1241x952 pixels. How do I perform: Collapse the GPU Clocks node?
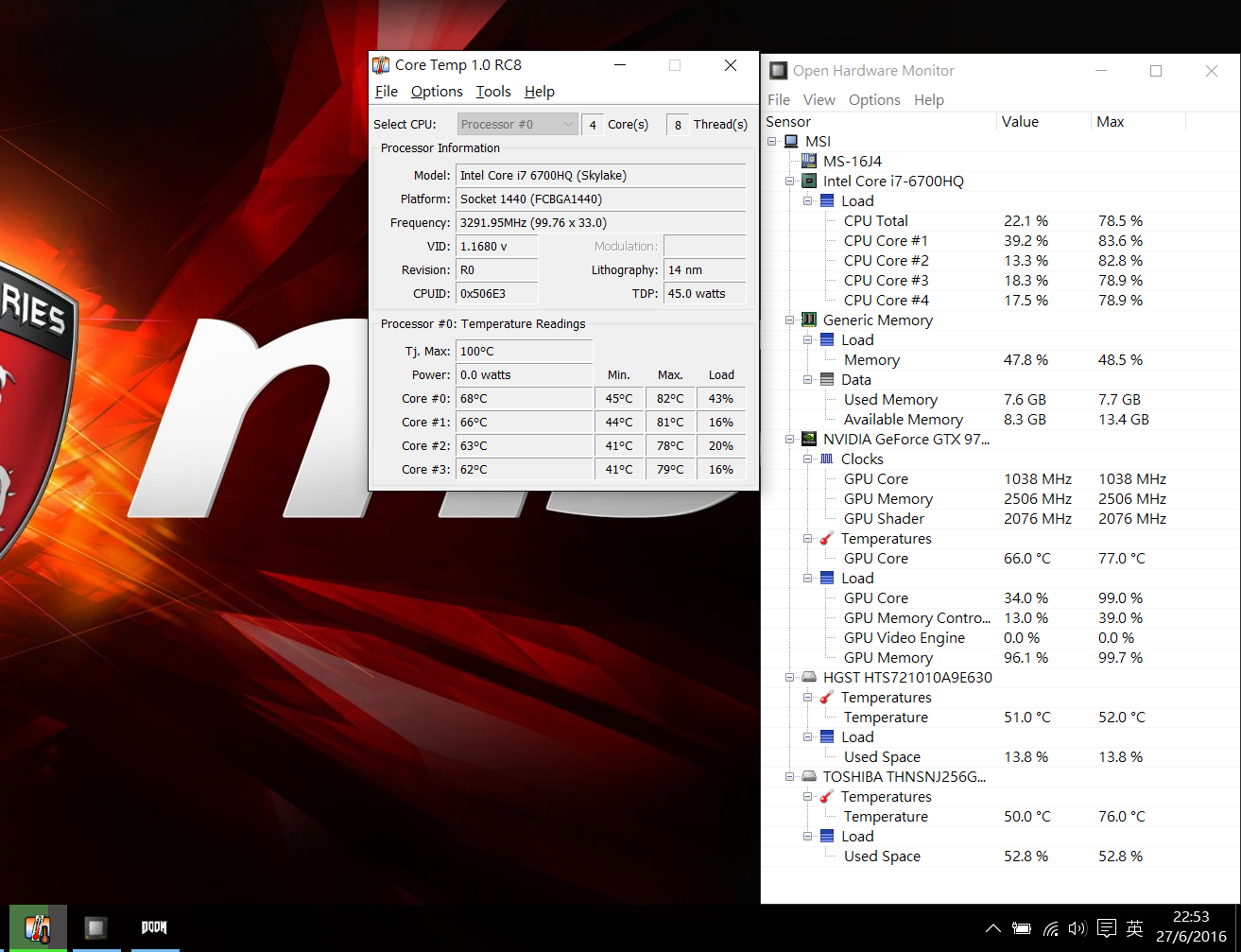tap(808, 459)
